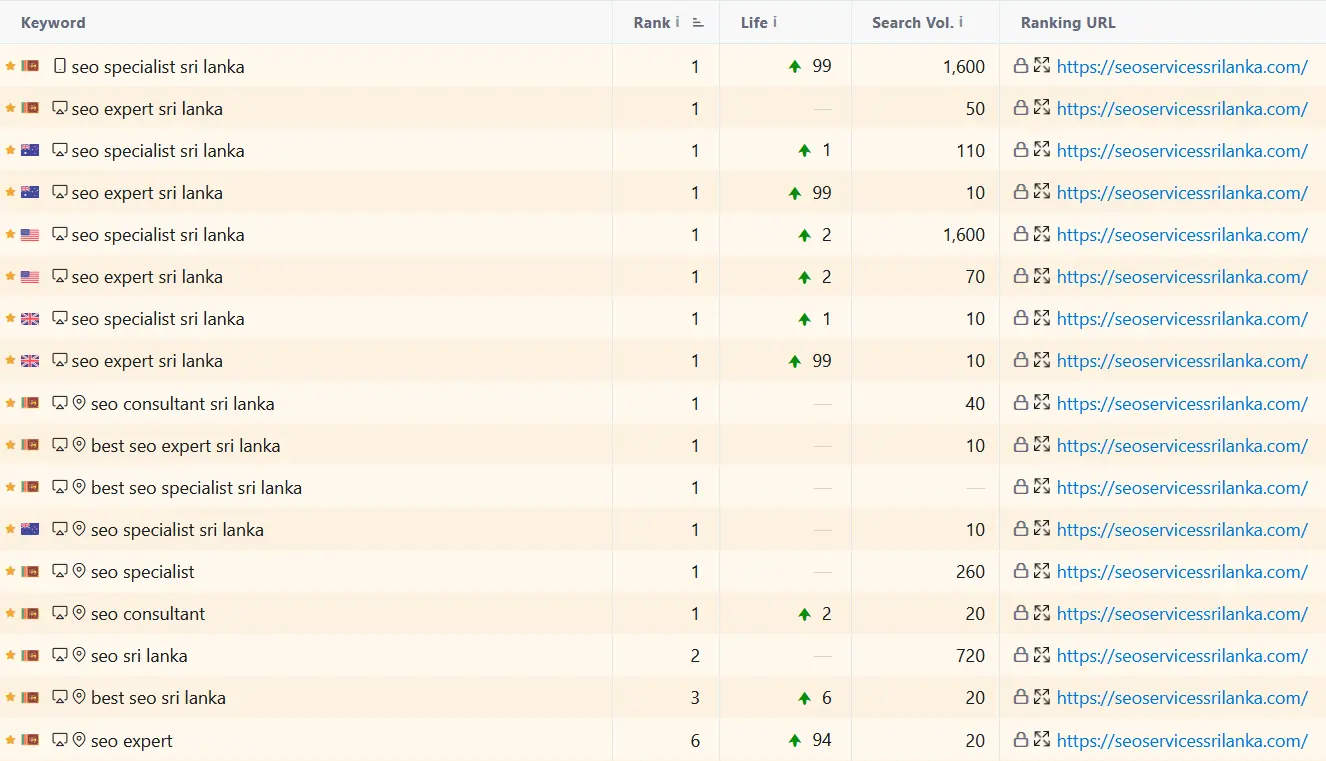Toggle the favorite star on the "seo expert" keyword

[8, 739]
